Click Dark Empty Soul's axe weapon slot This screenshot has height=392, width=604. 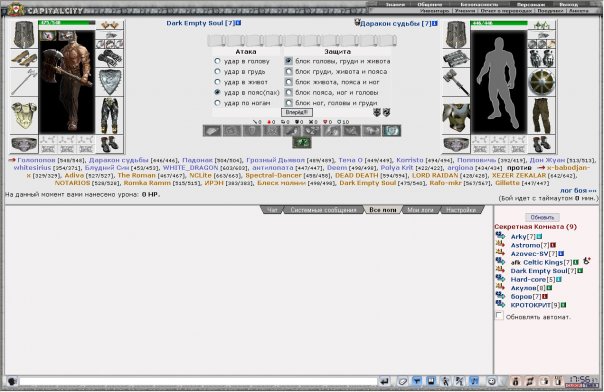(x=24, y=82)
